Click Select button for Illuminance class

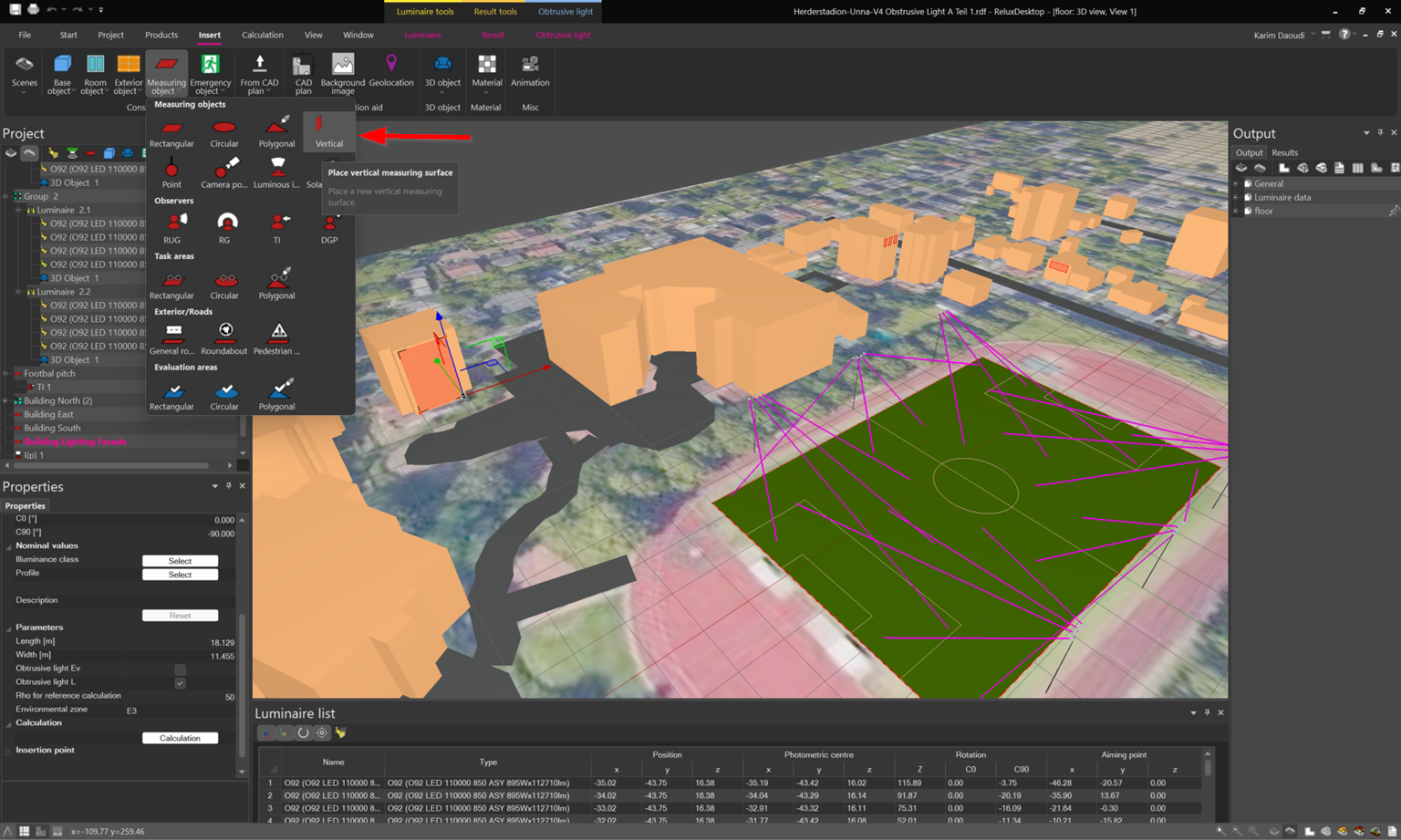point(180,561)
